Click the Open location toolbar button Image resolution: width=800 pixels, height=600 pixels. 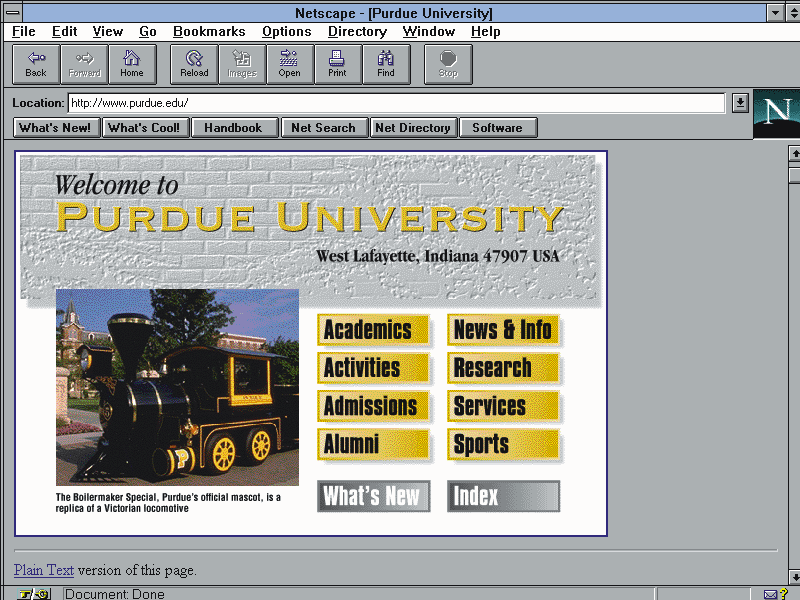coord(290,64)
